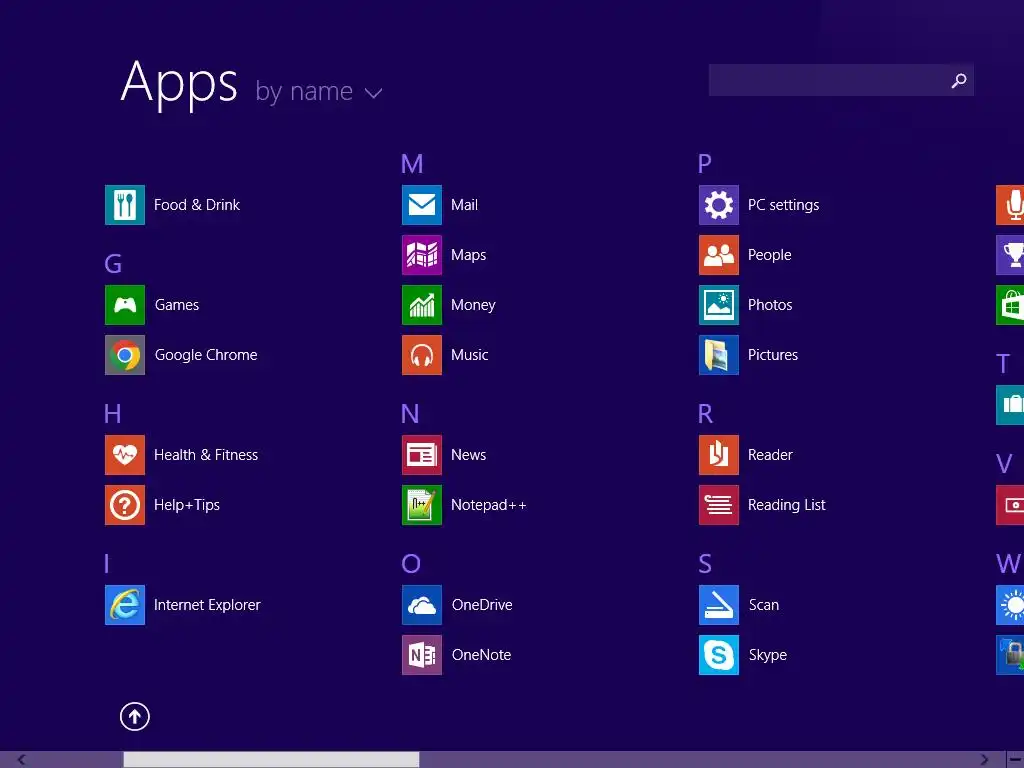
Task: Click the 'OneNote' label text
Action: coord(481,655)
